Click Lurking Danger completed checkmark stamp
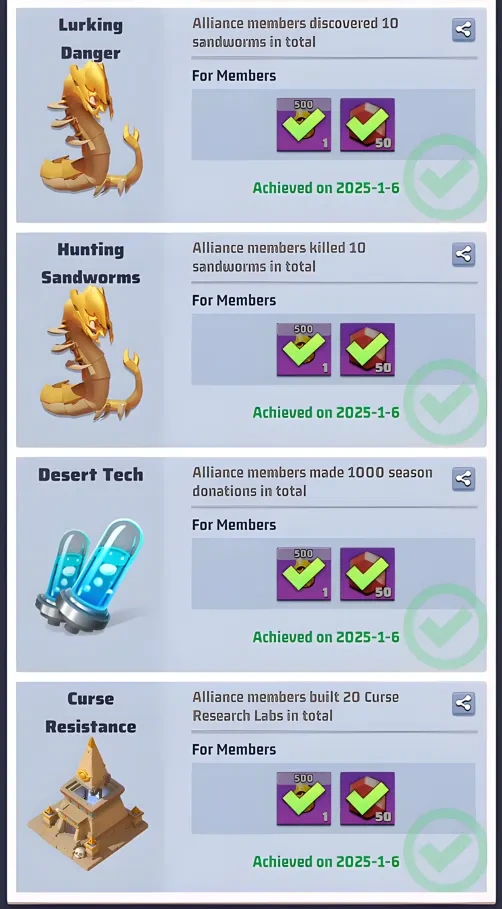Viewport: 502px width, 909px height. pyautogui.click(x=445, y=177)
